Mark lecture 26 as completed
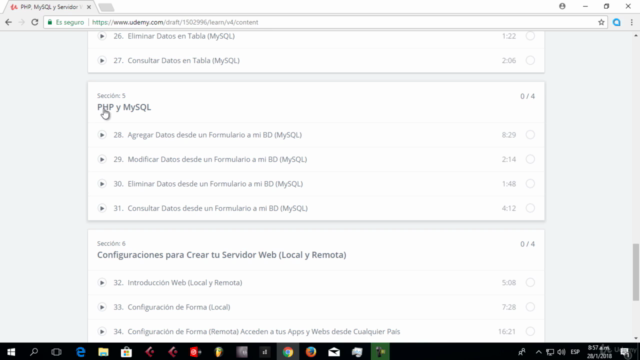640x360 pixels. [x=530, y=36]
